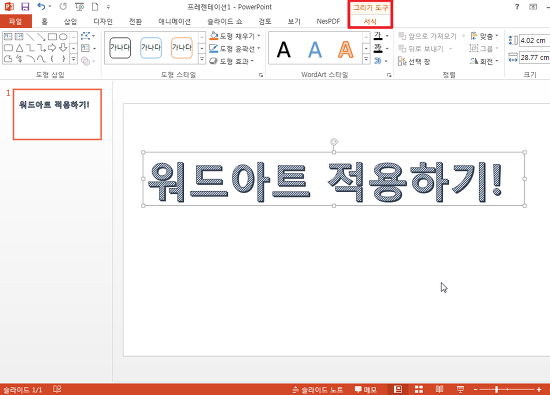Open the Draw Text Box dropdown button
Screen dimensions: 550x395
pyautogui.click(x=88, y=48)
